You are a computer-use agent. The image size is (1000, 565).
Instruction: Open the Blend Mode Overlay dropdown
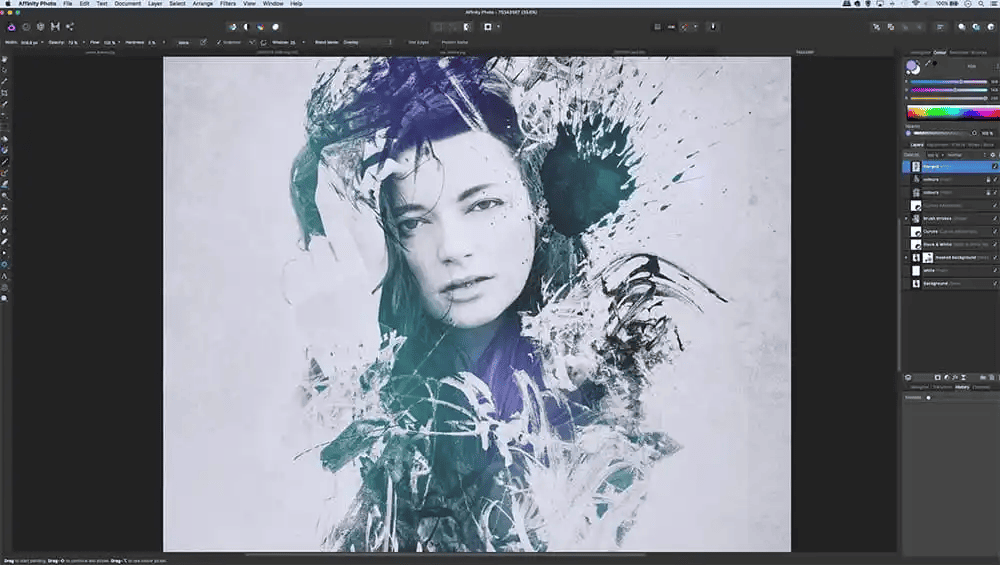(x=368, y=42)
